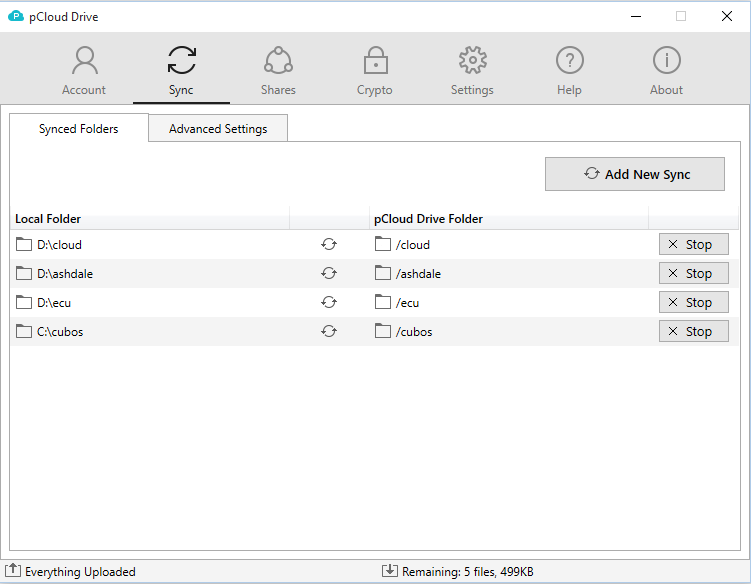This screenshot has width=751, height=584.
Task: Open the Help section
Action: coord(569,69)
